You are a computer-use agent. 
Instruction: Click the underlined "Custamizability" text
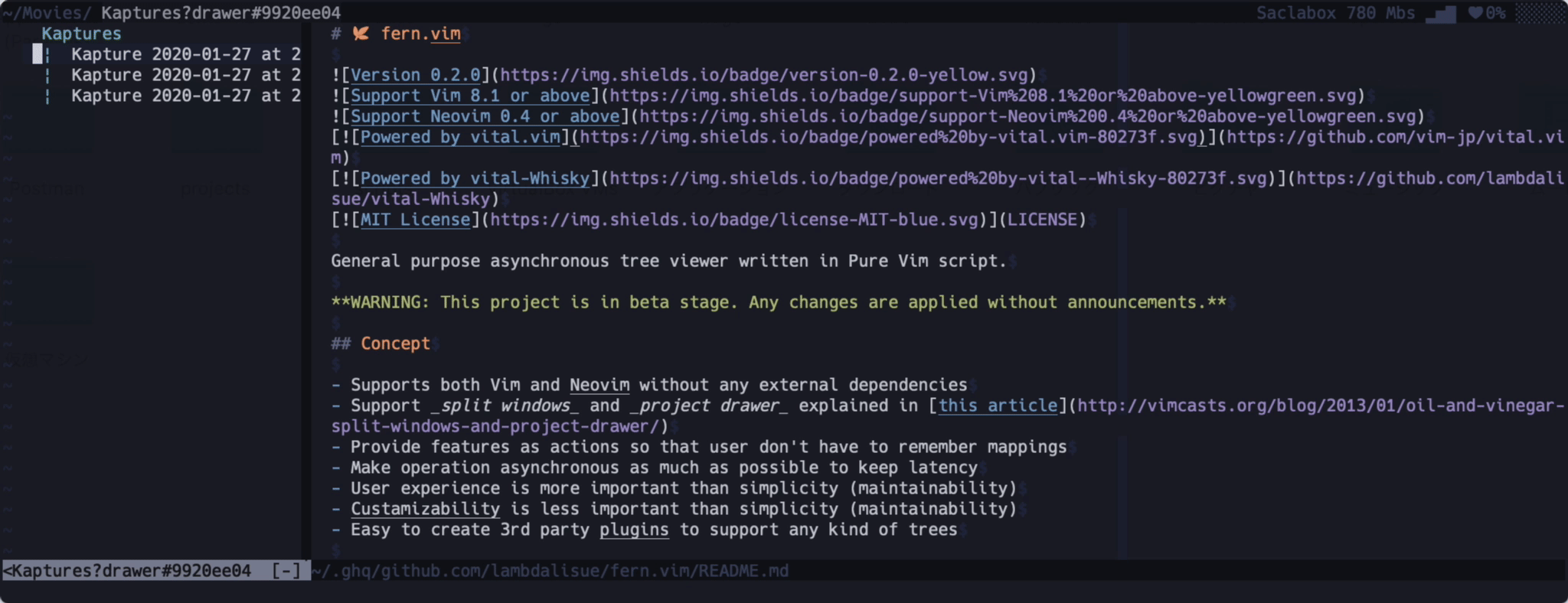tap(425, 509)
